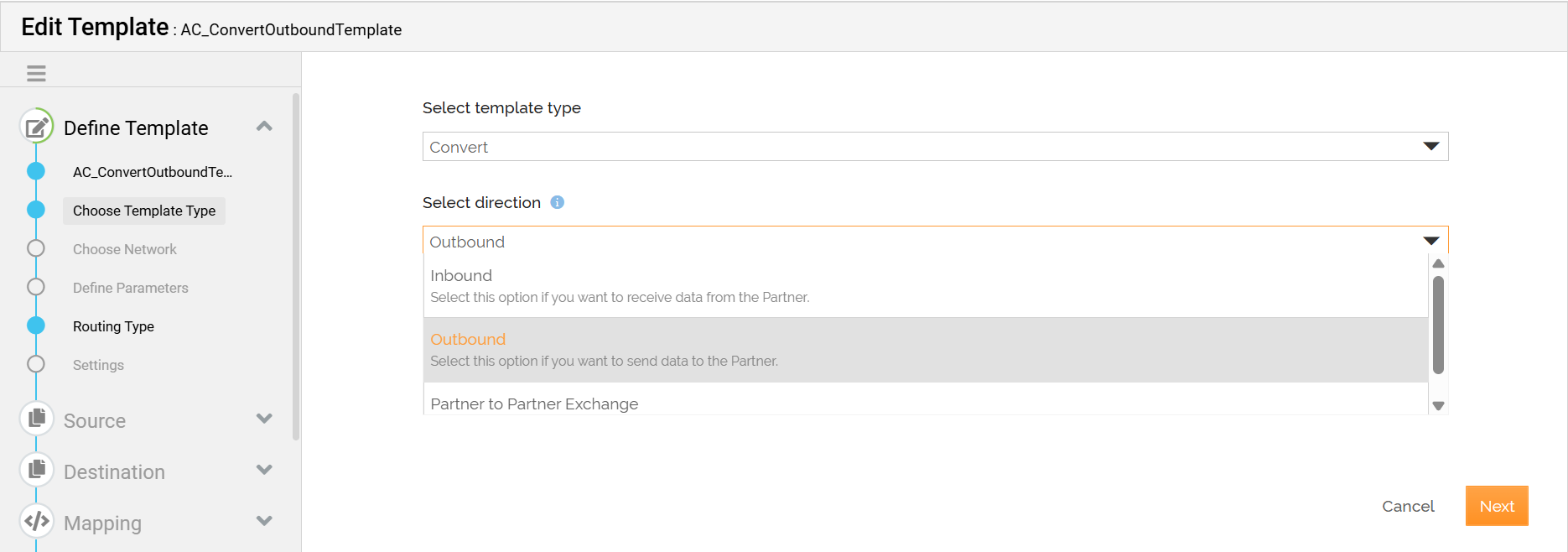Expand the Source section chevron
Image resolution: width=1568 pixels, height=552 pixels.
(264, 419)
